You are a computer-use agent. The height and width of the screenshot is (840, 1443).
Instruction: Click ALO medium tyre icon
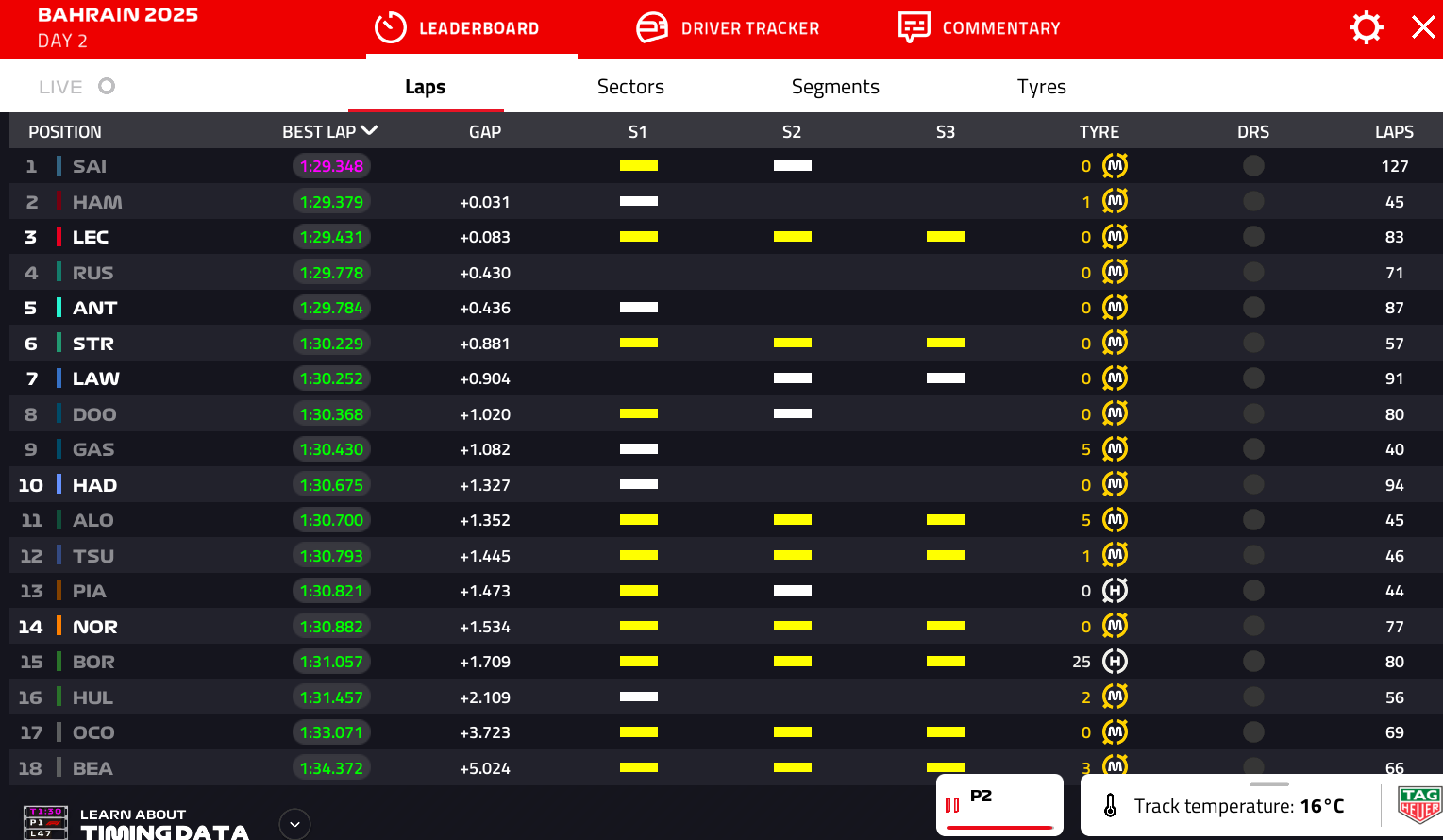[1115, 520]
